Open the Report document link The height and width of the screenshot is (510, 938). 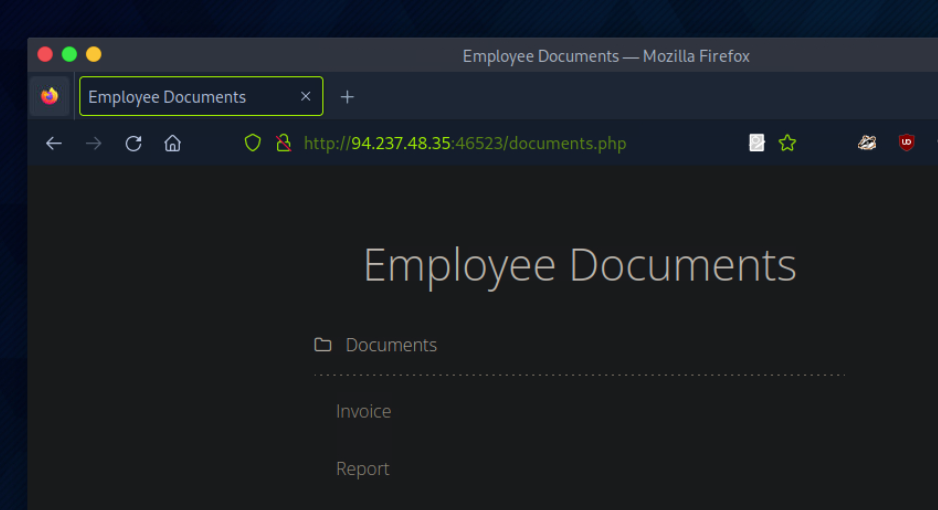(x=362, y=469)
